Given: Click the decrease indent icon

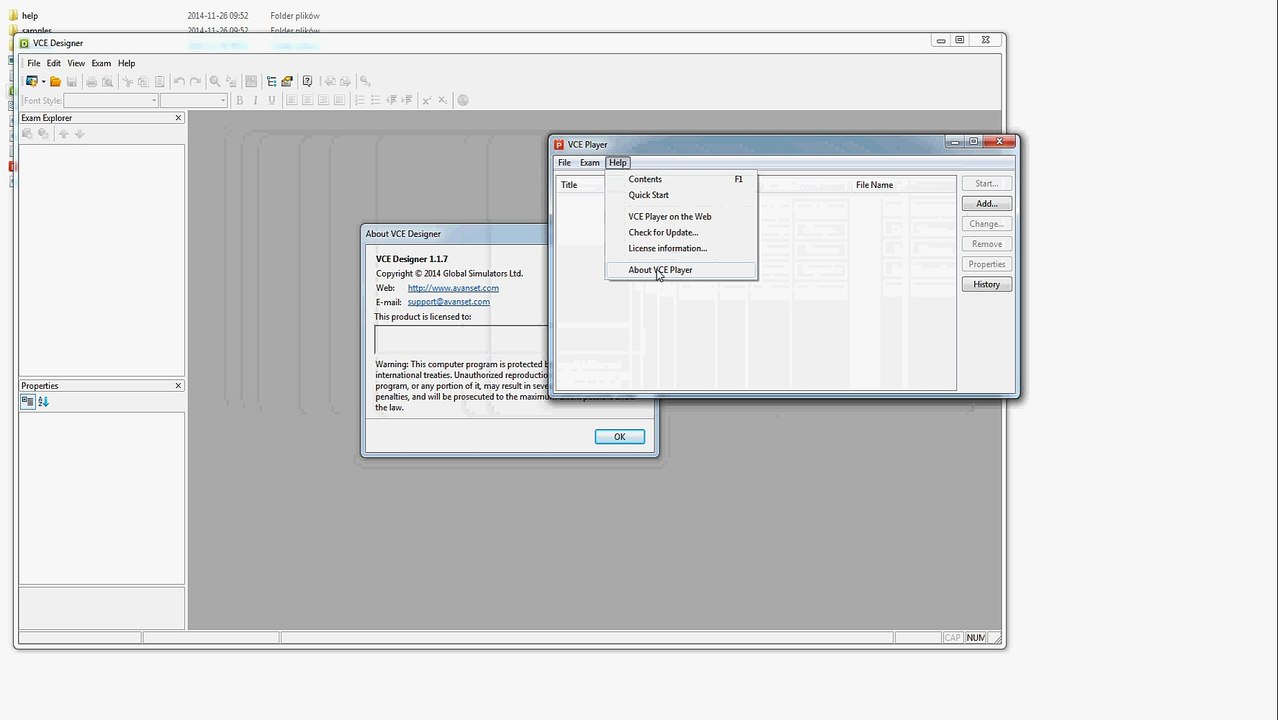Looking at the screenshot, I should (391, 100).
